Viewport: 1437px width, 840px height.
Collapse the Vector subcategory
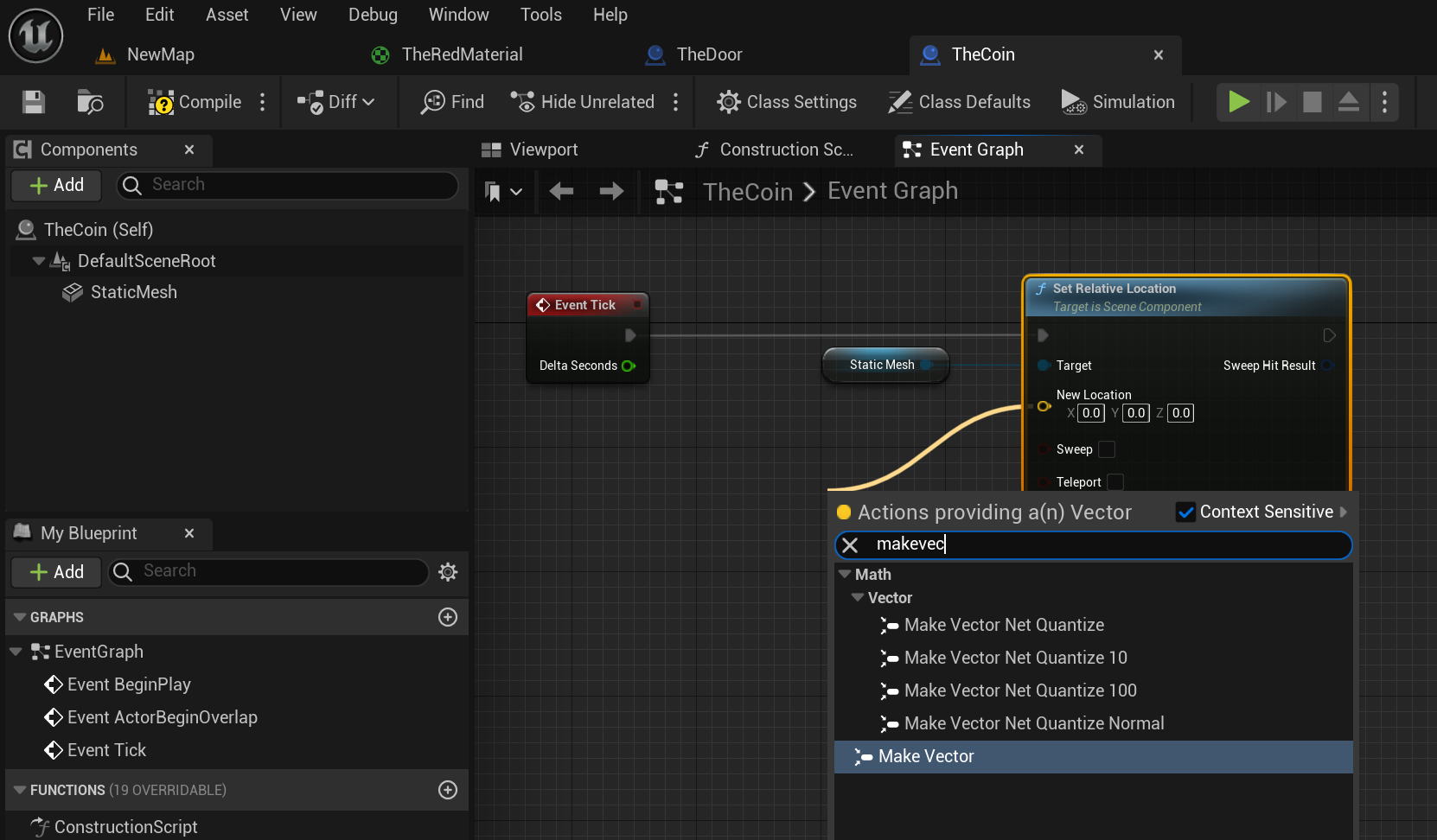point(858,597)
